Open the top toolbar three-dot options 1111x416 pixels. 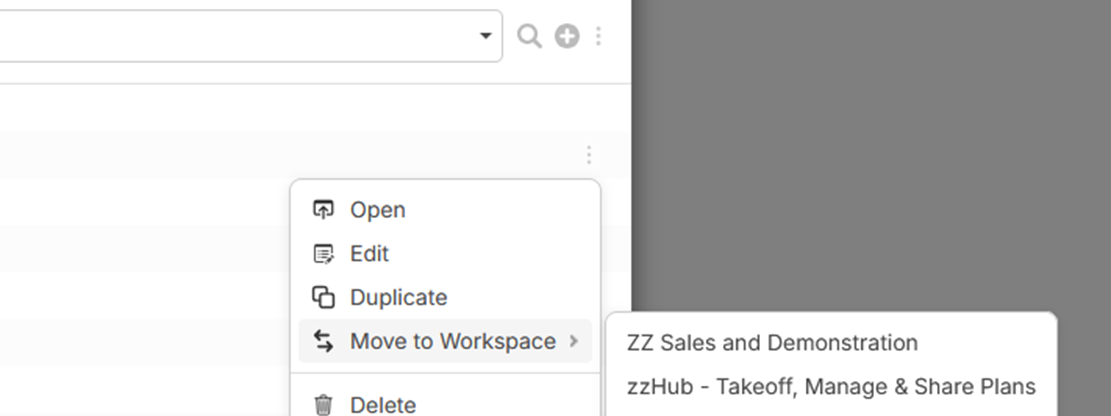pyautogui.click(x=598, y=37)
